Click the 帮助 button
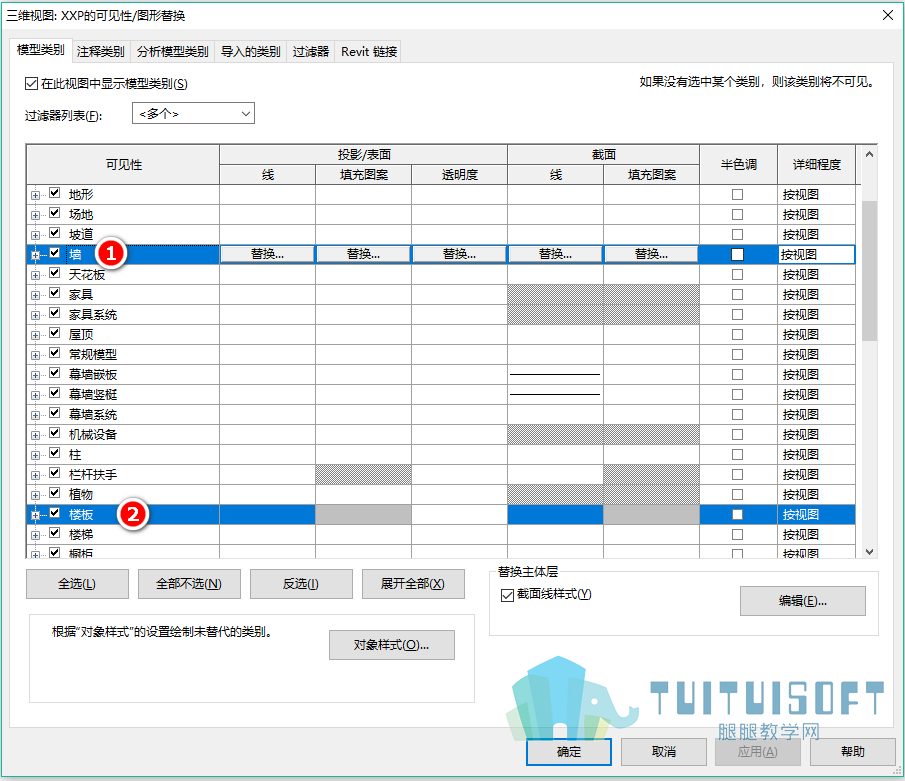The image size is (905, 781). [852, 752]
